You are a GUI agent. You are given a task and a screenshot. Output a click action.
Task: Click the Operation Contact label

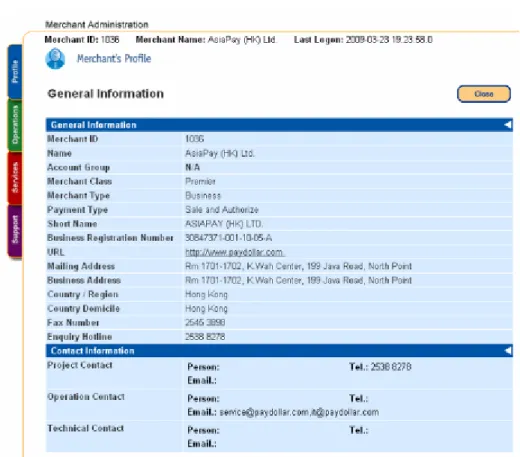(x=86, y=397)
